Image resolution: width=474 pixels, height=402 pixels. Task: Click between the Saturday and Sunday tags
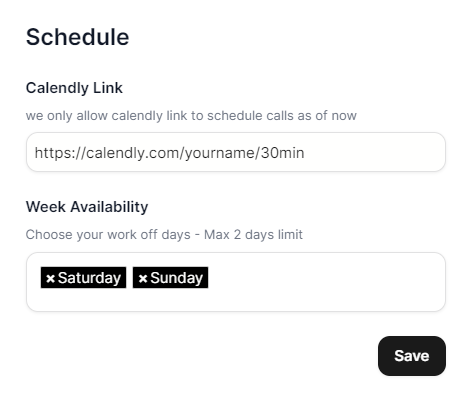click(129, 278)
